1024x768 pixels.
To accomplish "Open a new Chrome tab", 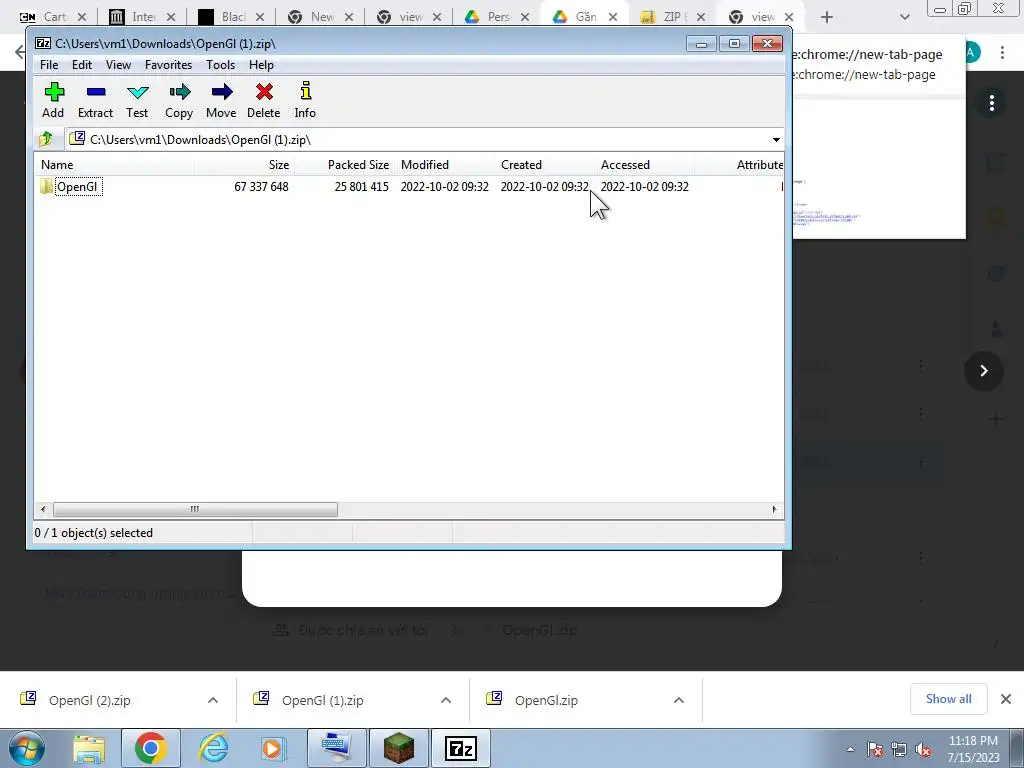I will click(827, 17).
